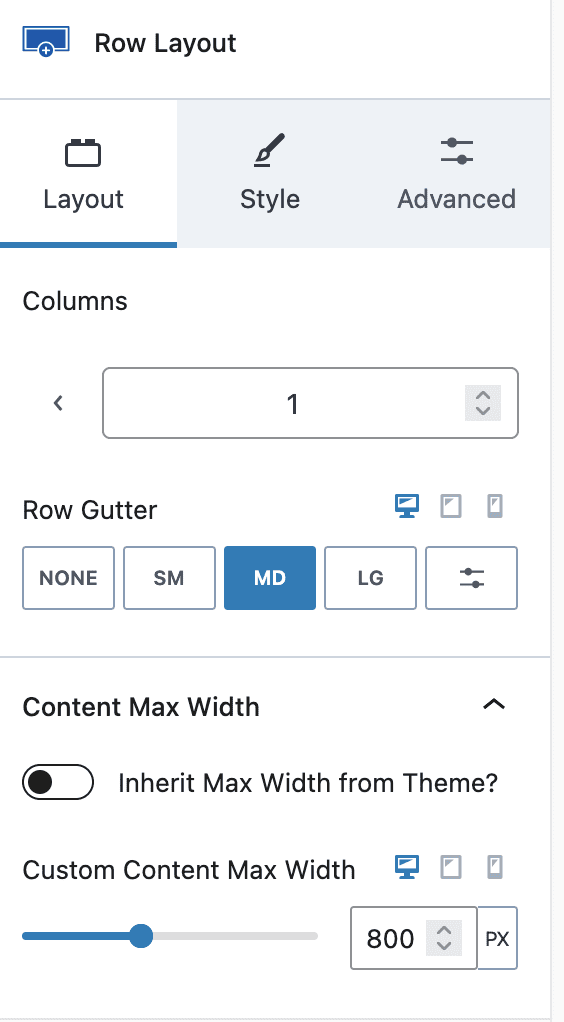Select mobile icon for Custom Content Max Width
This screenshot has width=564, height=1022.
(x=495, y=868)
